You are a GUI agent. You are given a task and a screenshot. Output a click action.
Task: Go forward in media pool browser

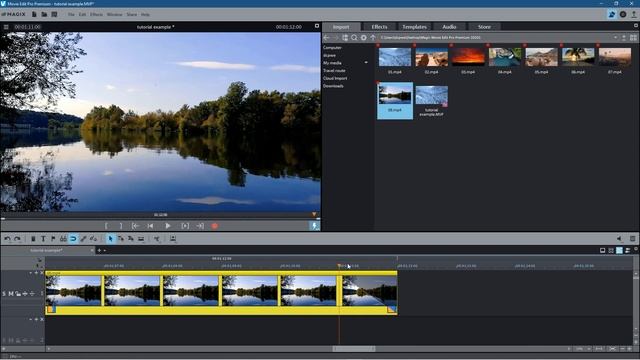(x=336, y=38)
